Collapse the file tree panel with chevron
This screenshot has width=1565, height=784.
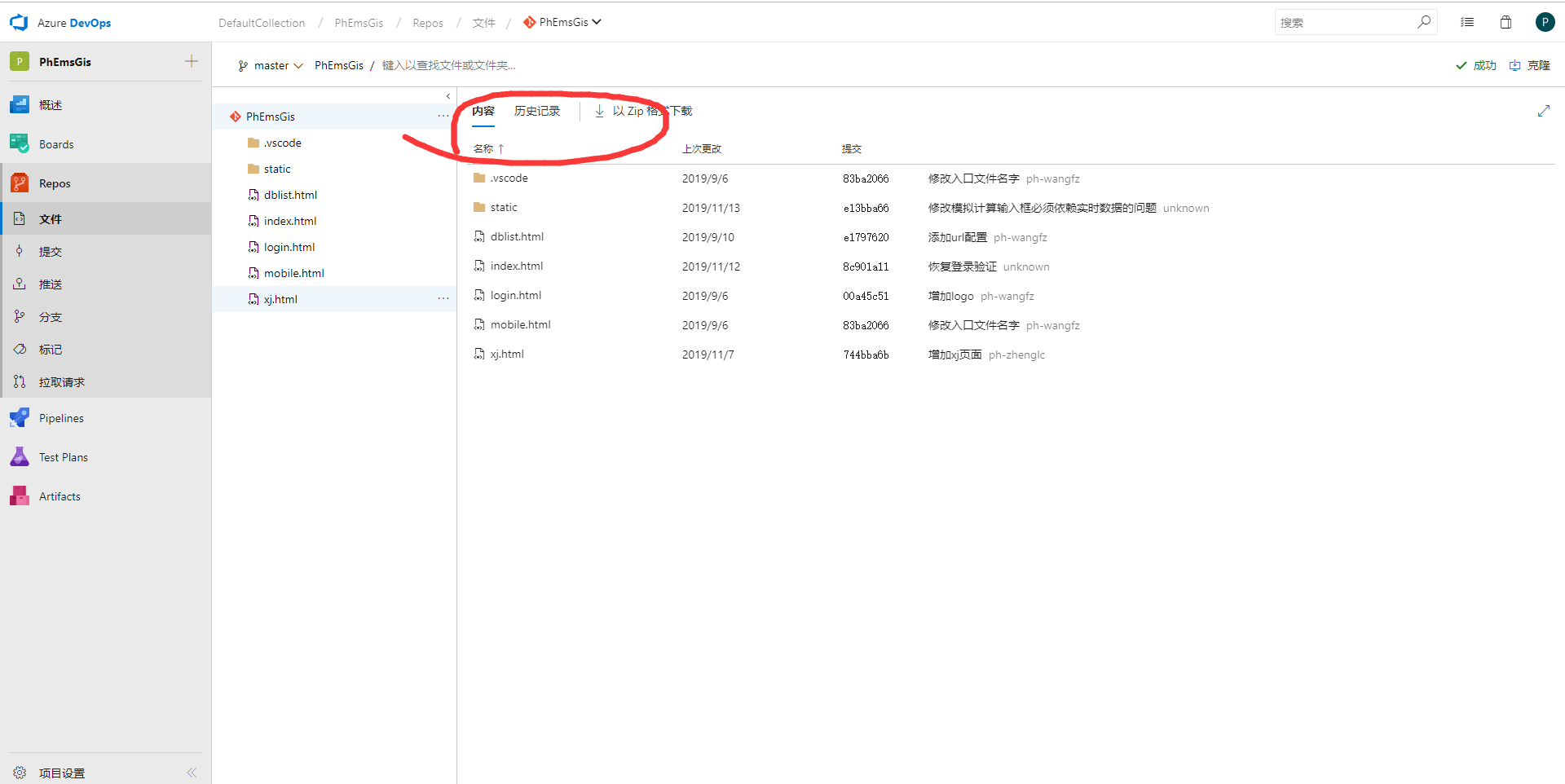[447, 96]
